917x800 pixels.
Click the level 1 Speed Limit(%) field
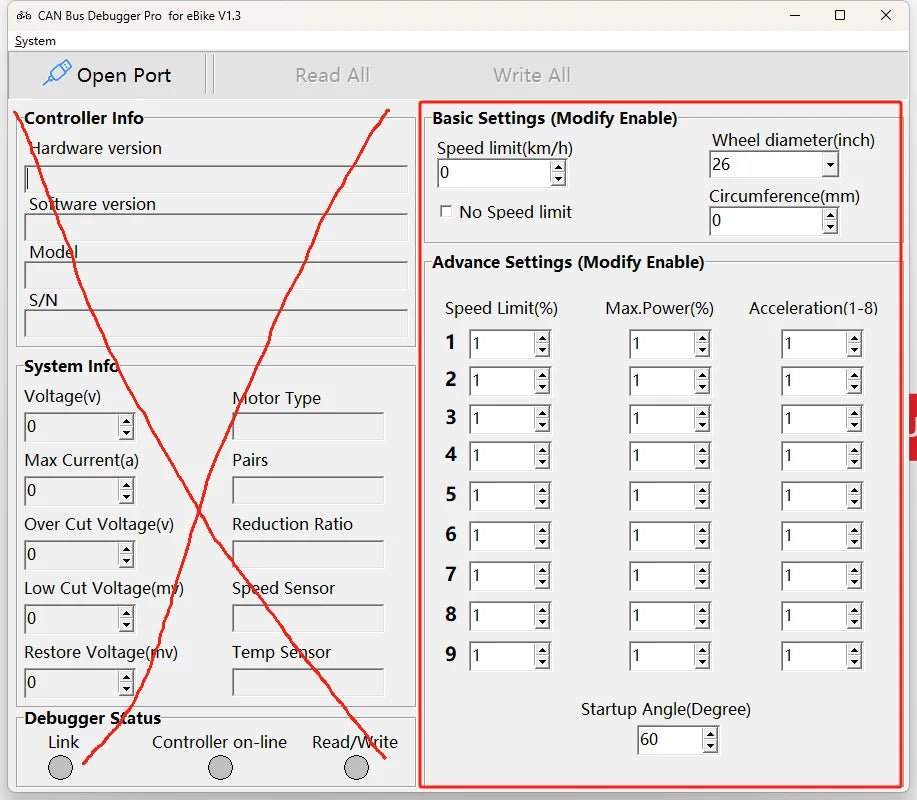coord(502,344)
